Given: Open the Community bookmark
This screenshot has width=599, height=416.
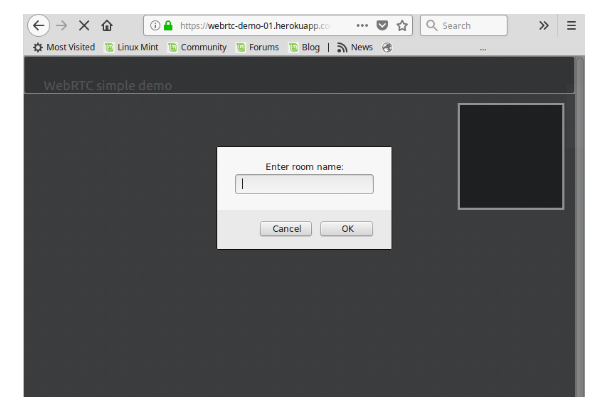Looking at the screenshot, I should [x=198, y=47].
